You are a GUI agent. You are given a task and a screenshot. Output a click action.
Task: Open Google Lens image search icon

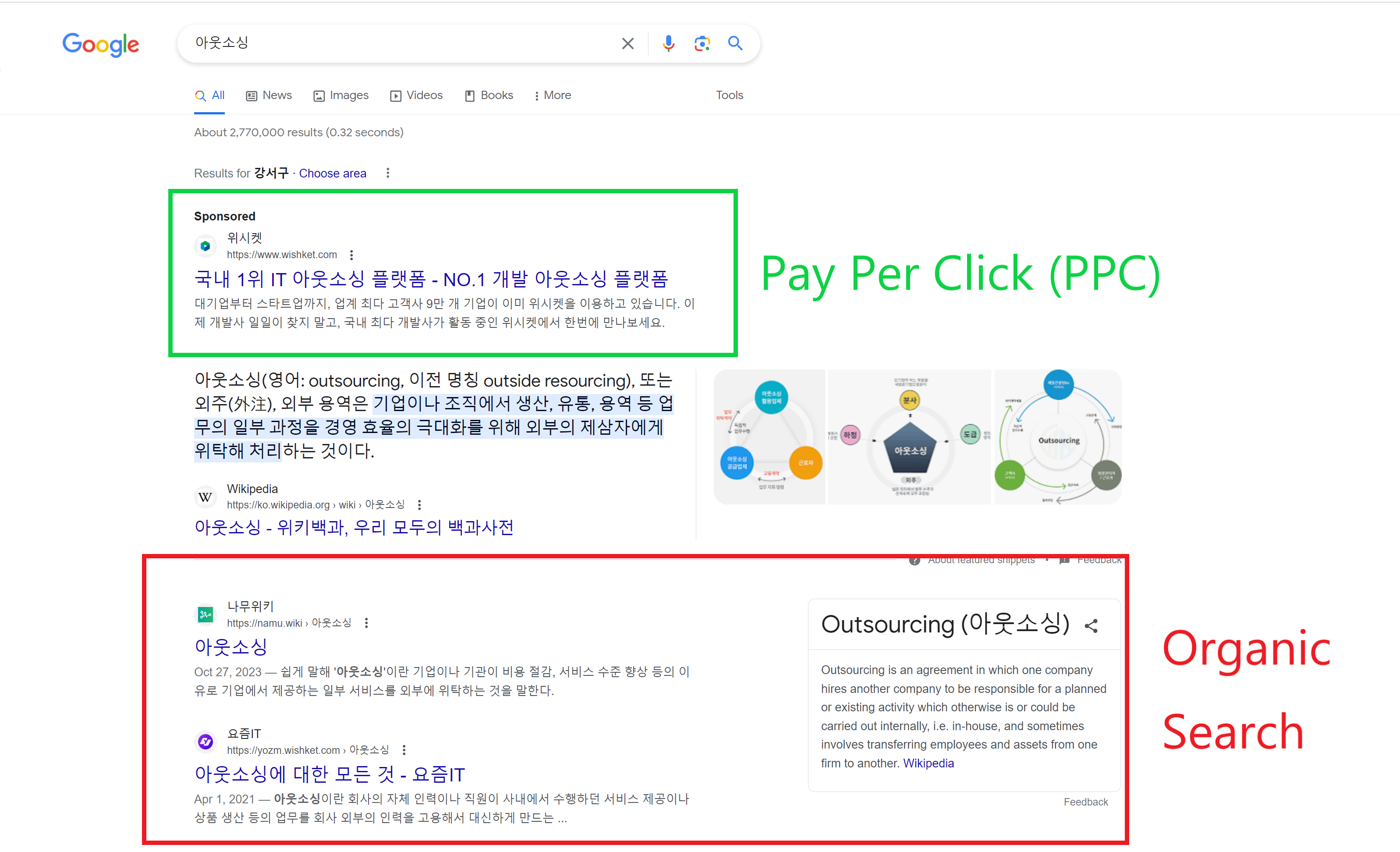click(702, 43)
